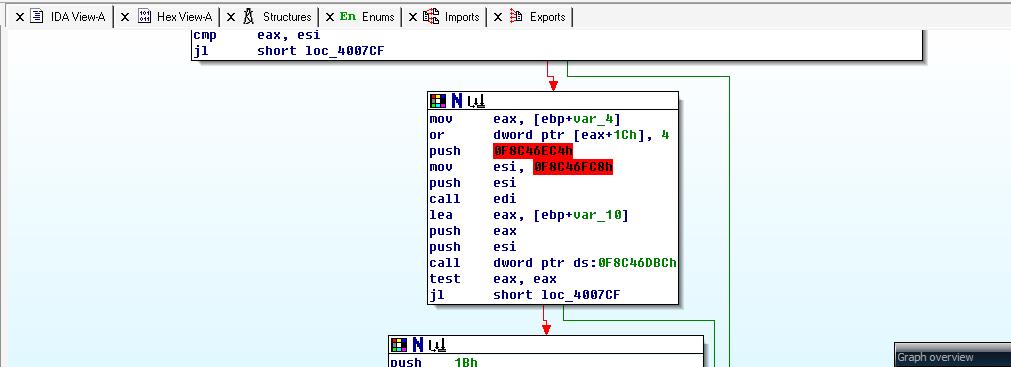Select the 'test eax, eax' instruction
Image resolution: width=1011 pixels, height=367 pixels.
coord(493,279)
